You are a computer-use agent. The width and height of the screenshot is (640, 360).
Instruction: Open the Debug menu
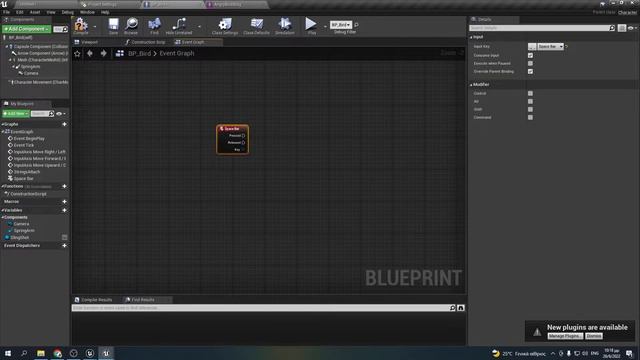pos(68,12)
